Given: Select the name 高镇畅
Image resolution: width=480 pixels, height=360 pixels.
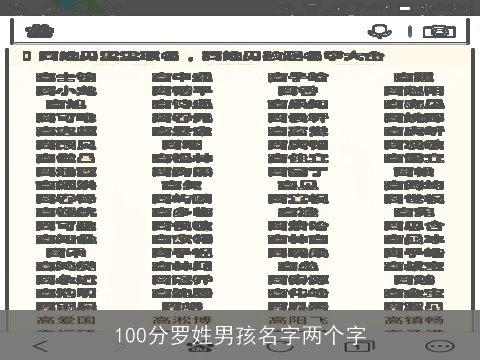Looking at the screenshot, I should 414,320.
